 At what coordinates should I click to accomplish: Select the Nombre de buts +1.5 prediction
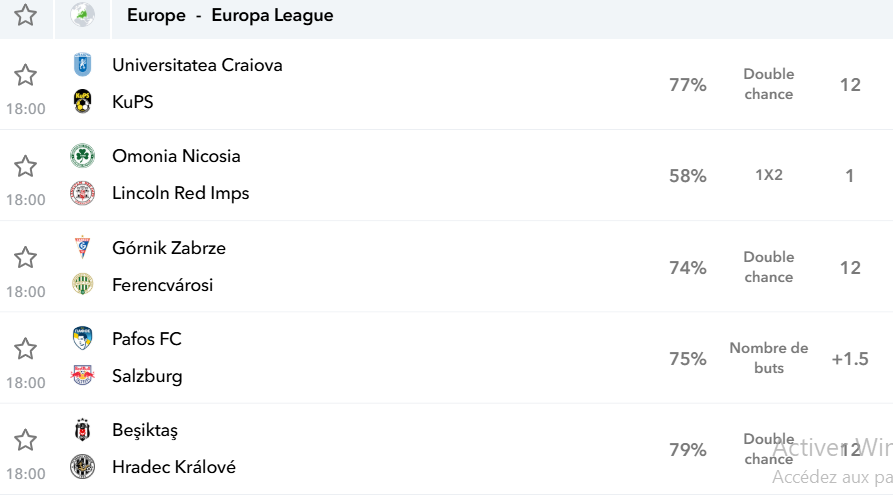769,358
